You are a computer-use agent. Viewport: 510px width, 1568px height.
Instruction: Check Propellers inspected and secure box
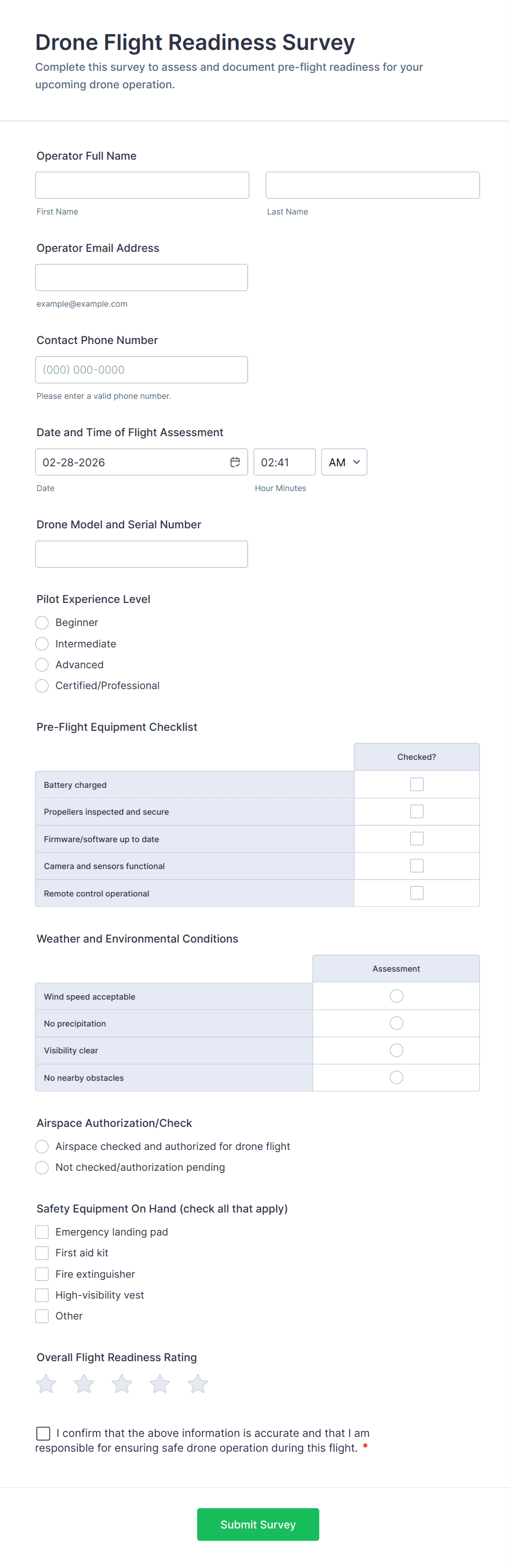(417, 811)
